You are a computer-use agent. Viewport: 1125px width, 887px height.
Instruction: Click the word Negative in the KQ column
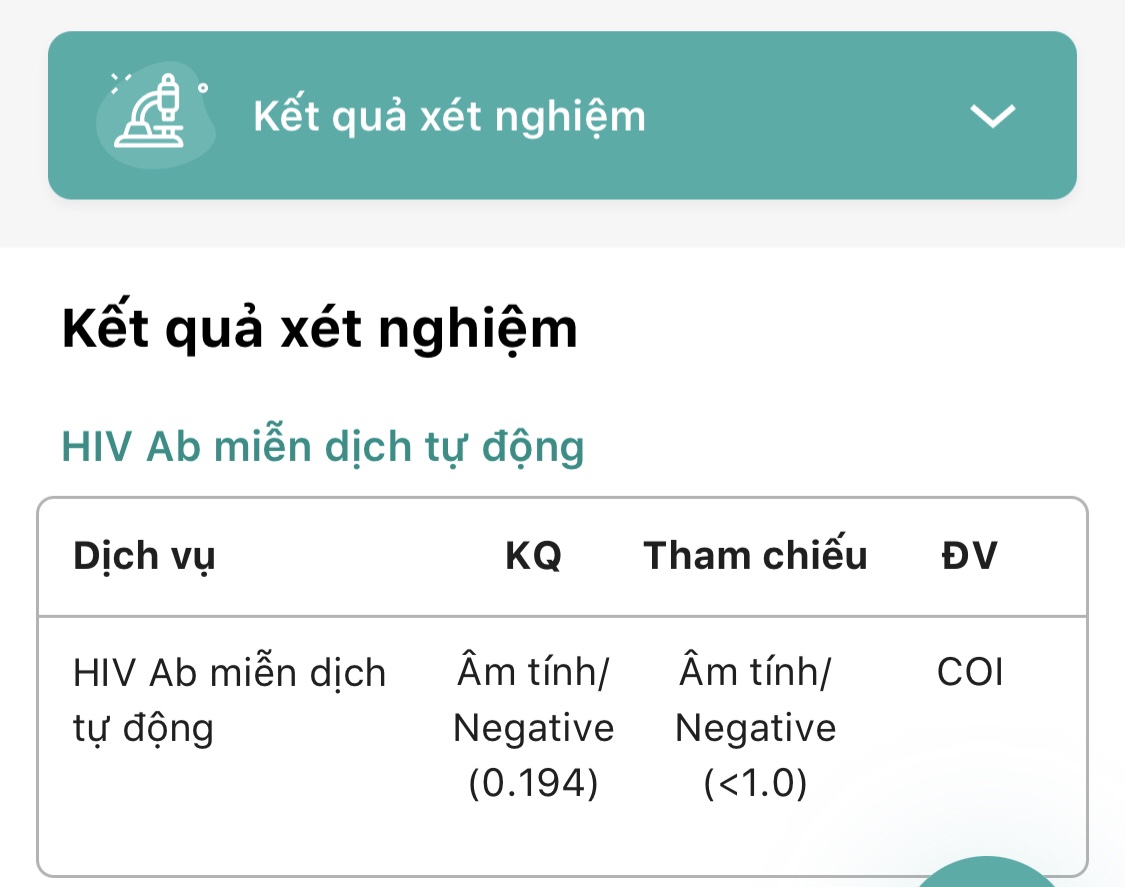click(x=533, y=728)
